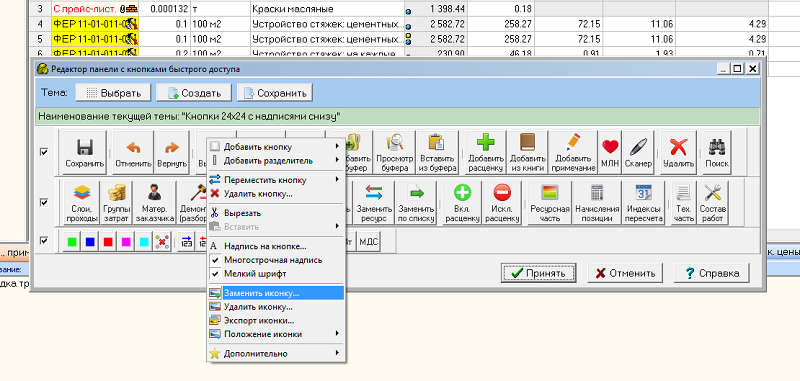Click the Группы затрат coins button

(117, 202)
